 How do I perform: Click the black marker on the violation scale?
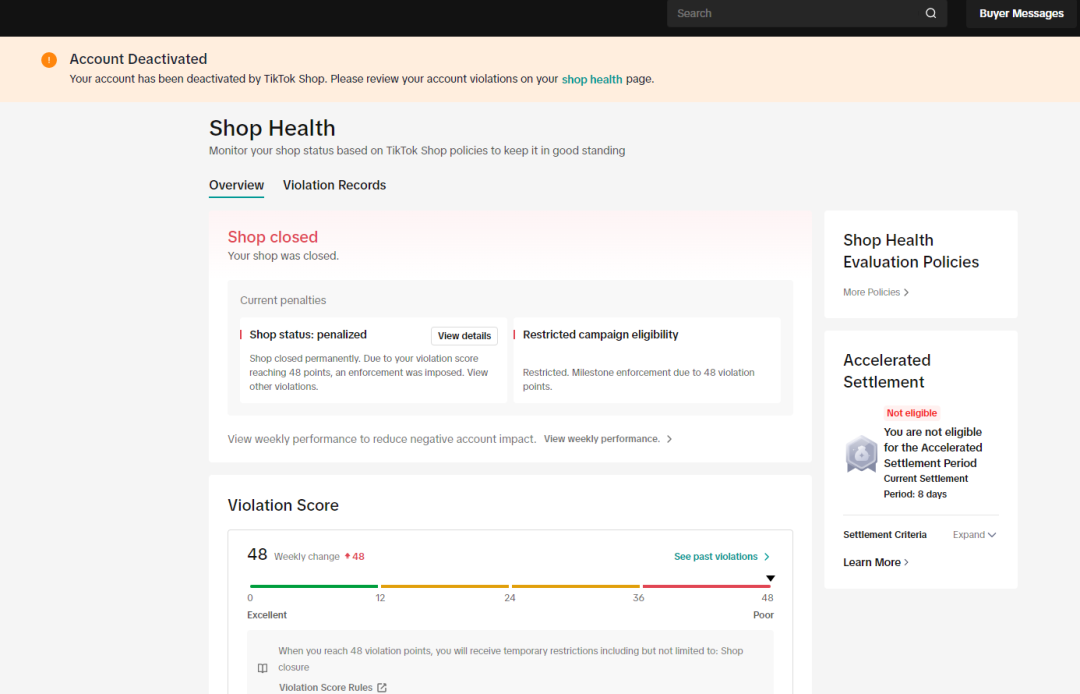[770, 578]
